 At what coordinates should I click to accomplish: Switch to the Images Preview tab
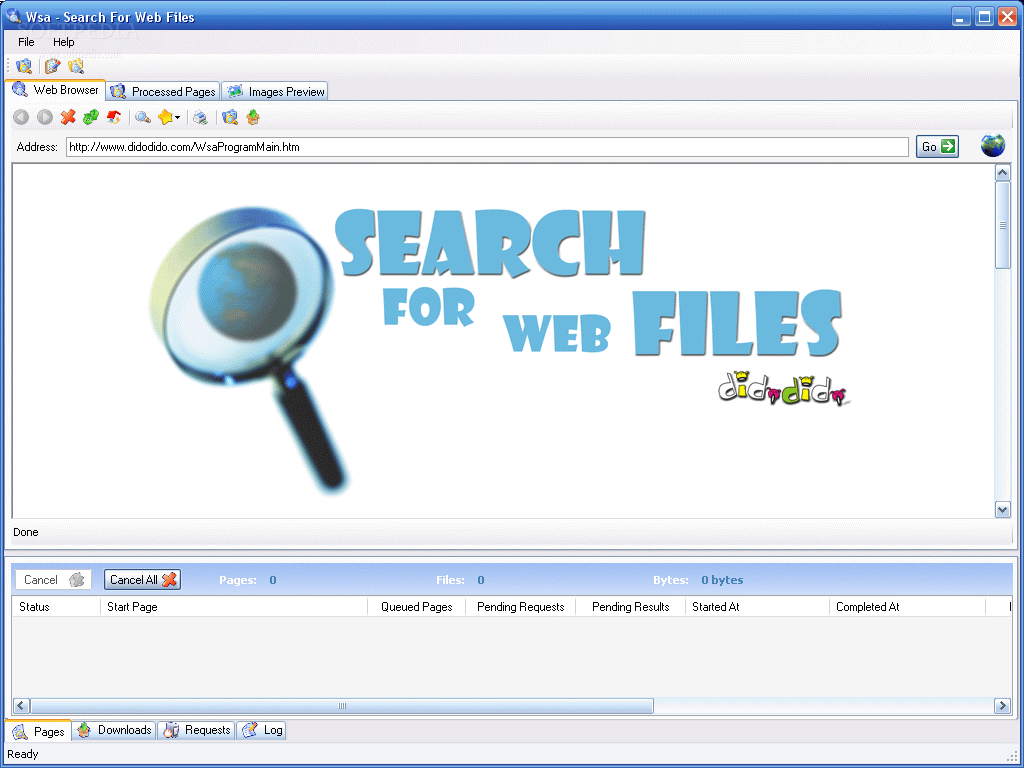point(275,91)
